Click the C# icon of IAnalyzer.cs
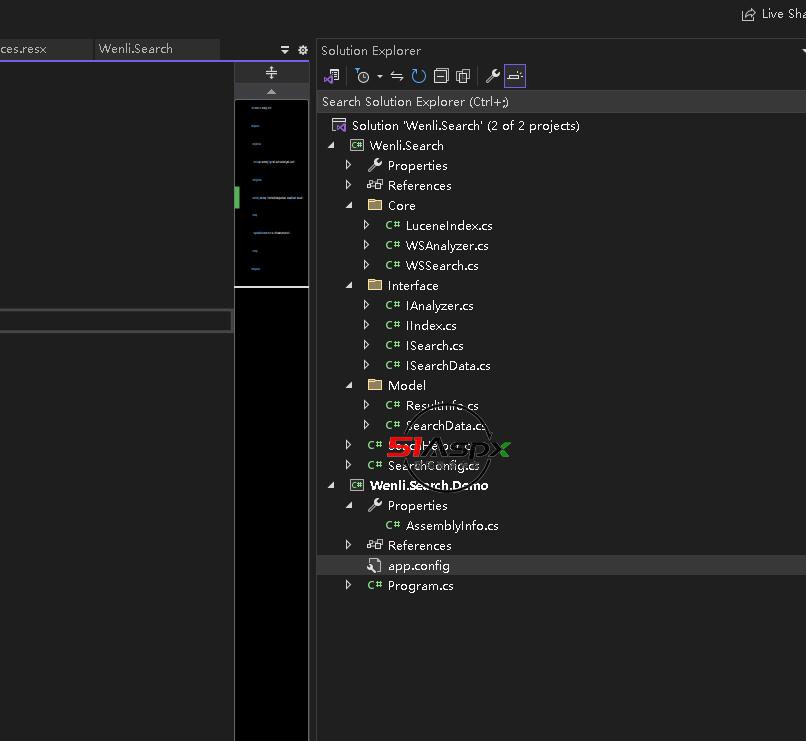The width and height of the screenshot is (806, 741). pyautogui.click(x=393, y=305)
